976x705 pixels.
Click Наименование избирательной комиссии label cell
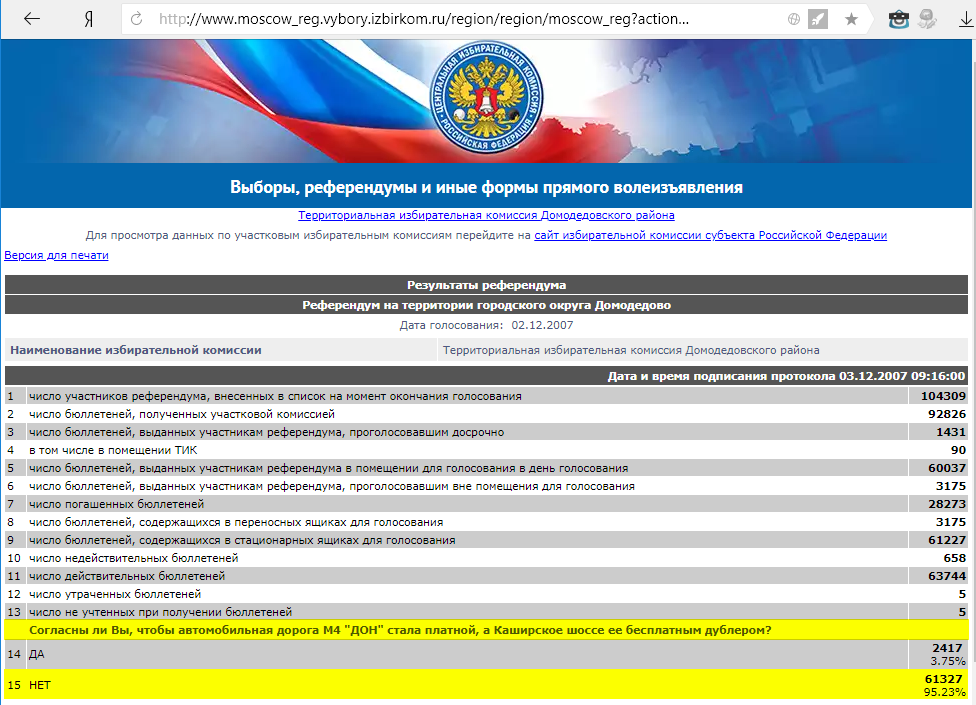coord(221,350)
